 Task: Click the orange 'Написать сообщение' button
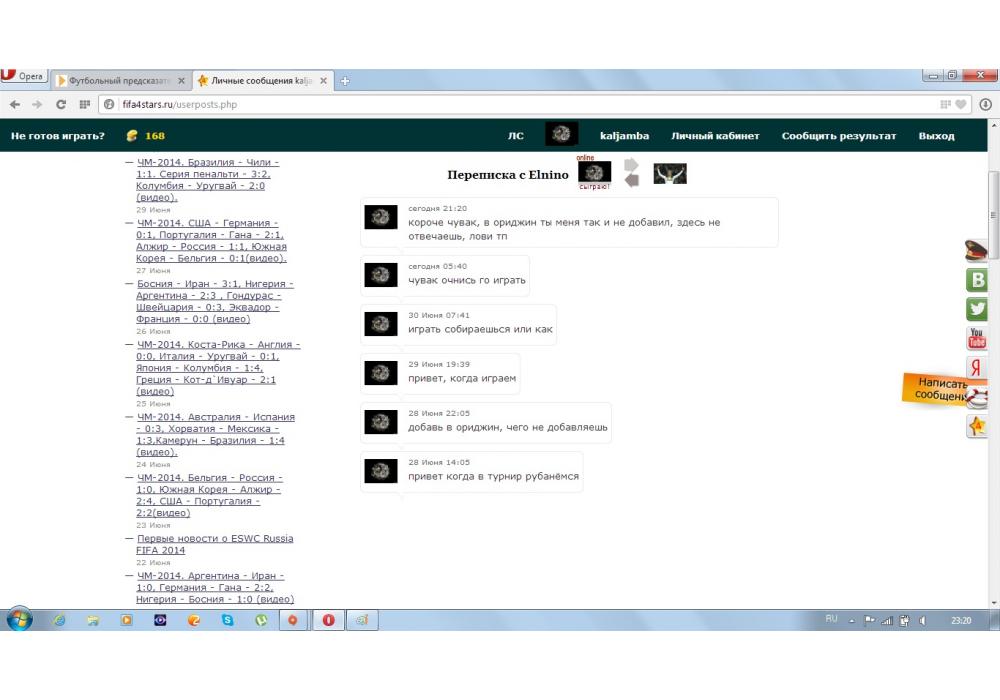(x=940, y=389)
